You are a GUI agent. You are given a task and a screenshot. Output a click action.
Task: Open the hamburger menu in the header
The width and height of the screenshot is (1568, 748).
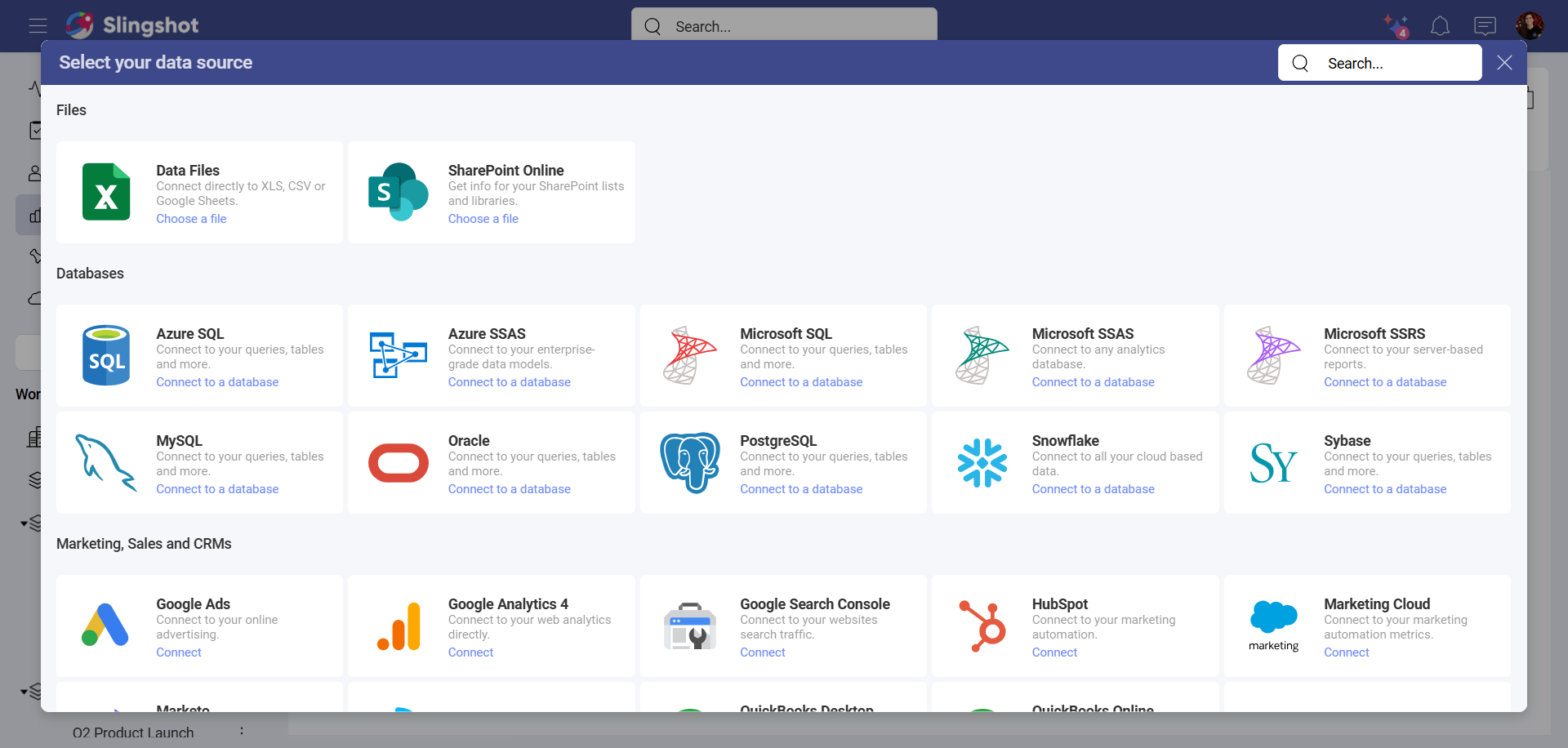tap(38, 25)
